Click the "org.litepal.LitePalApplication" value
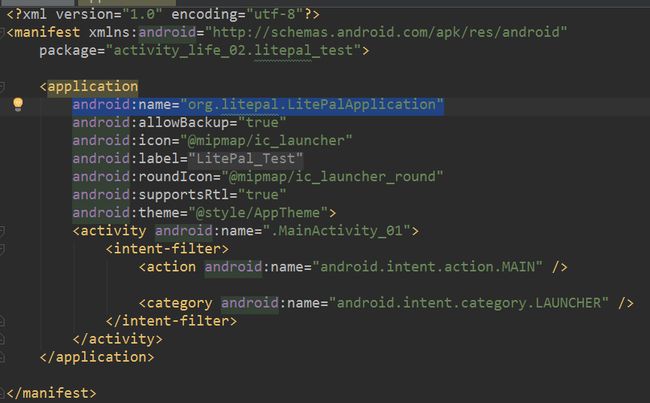The image size is (650, 403). click(x=312, y=104)
